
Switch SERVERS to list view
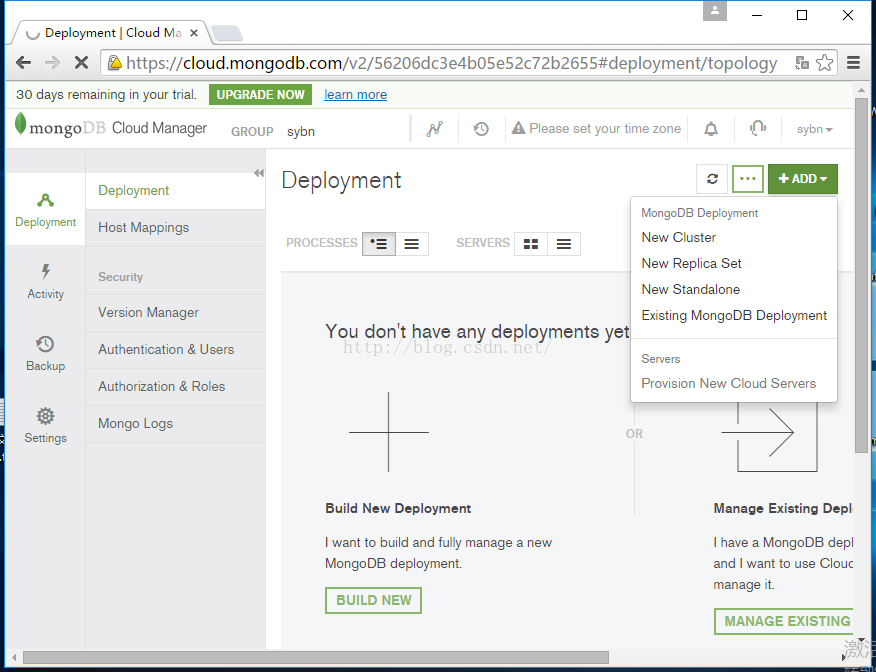tap(564, 244)
